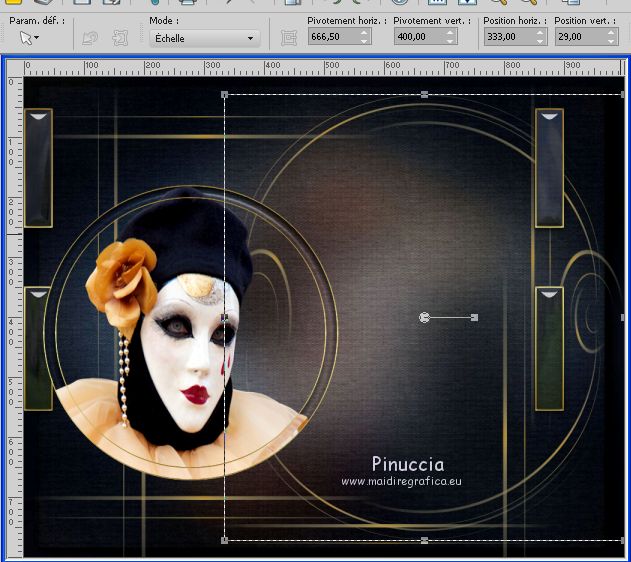Click the Pivotement vert. spinner arrows
The height and width of the screenshot is (562, 631).
450,37
